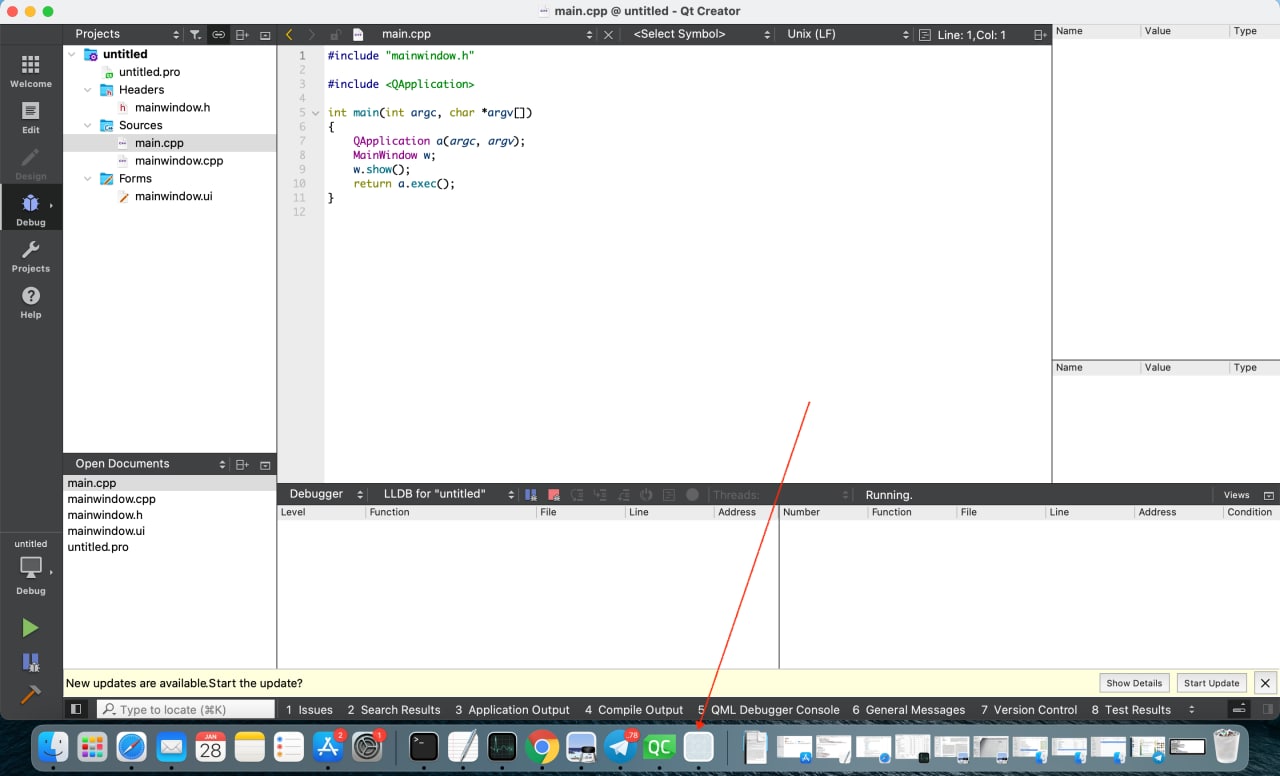Go back in editor navigation history

[x=290, y=34]
